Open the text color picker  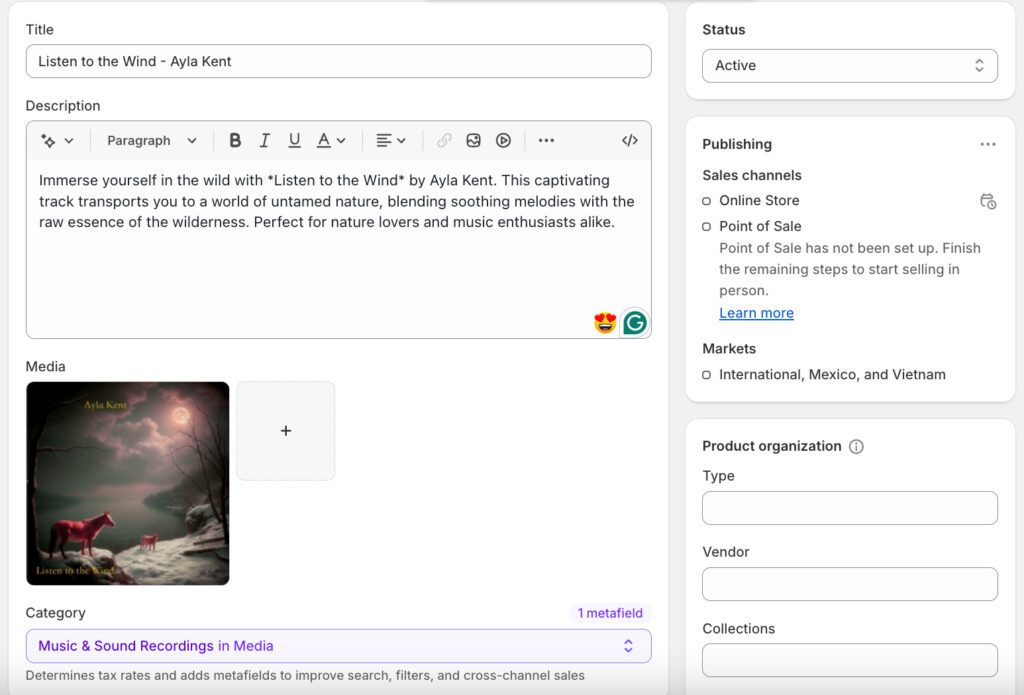tap(331, 141)
